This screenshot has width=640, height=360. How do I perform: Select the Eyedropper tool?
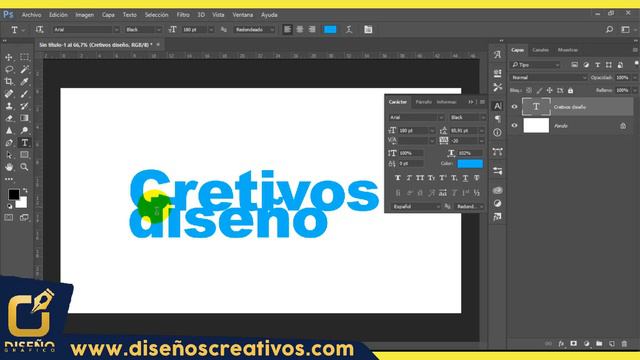[24, 82]
